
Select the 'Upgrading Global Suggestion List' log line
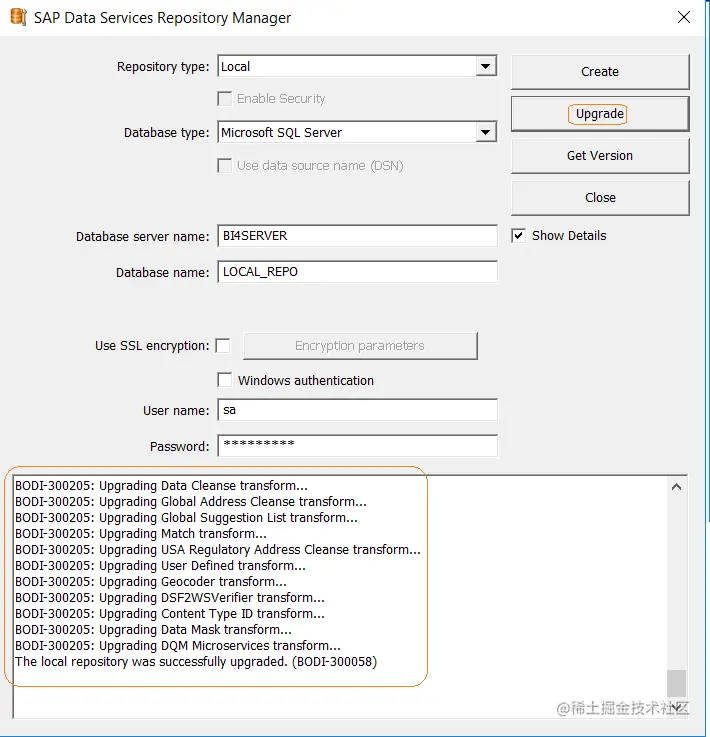point(186,517)
